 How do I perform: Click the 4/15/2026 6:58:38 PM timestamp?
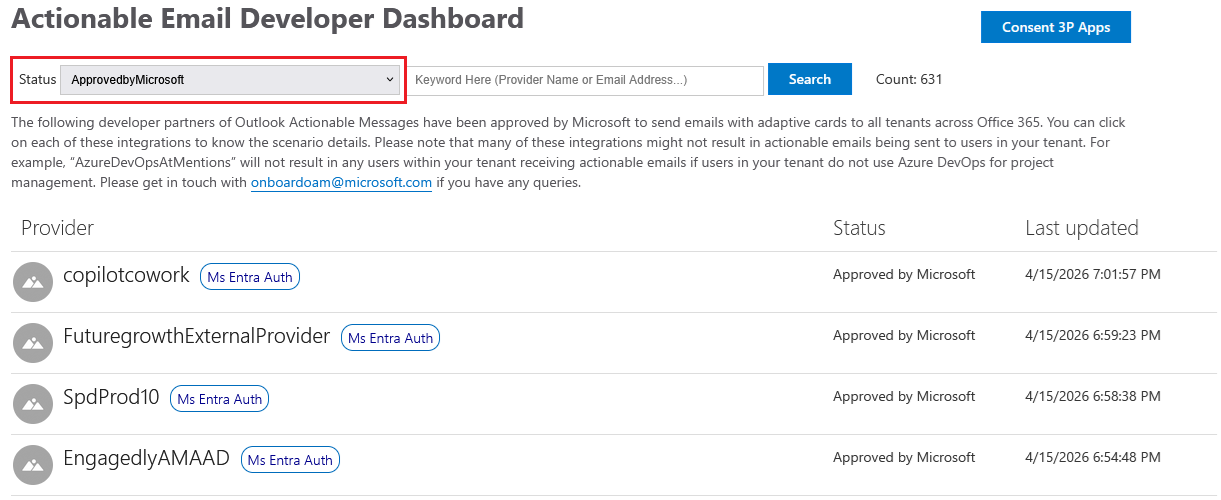(x=1093, y=396)
